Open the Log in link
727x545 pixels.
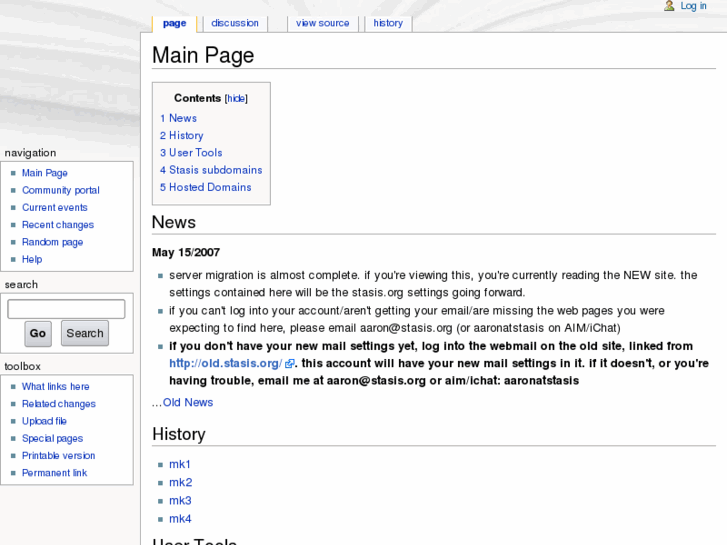coord(693,6)
